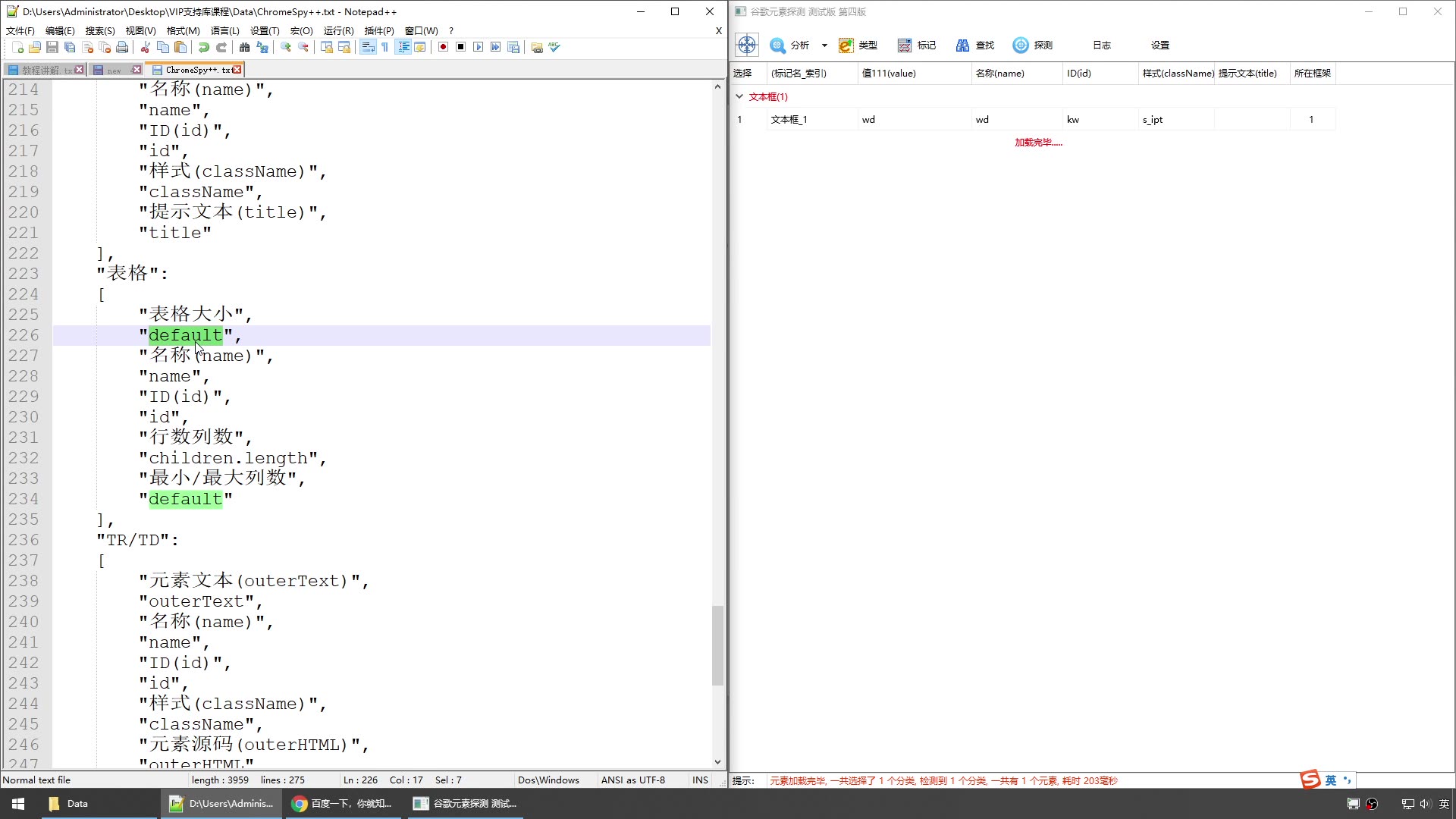Viewport: 1456px width, 819px height.
Task: Open the dropdown arrow beside 分析
Action: pos(824,45)
